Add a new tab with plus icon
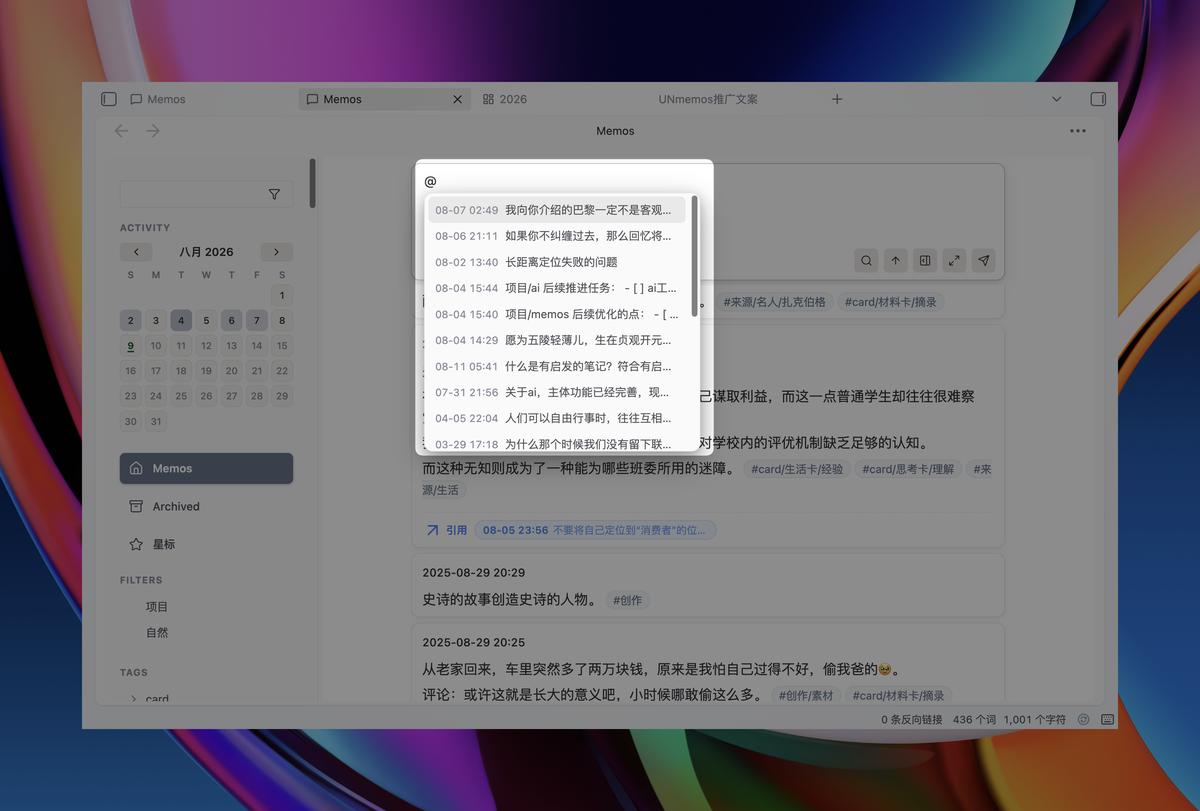 837,99
